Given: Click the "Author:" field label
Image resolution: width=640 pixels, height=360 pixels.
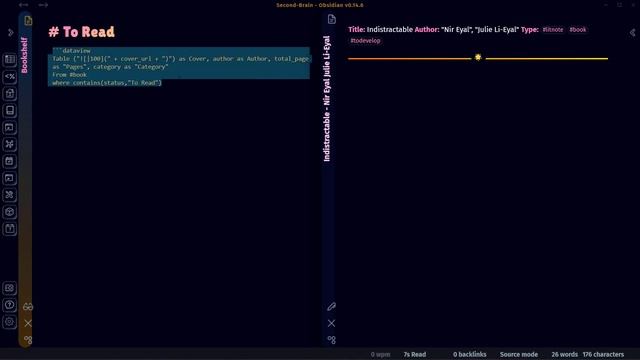Looking at the screenshot, I should [427, 29].
